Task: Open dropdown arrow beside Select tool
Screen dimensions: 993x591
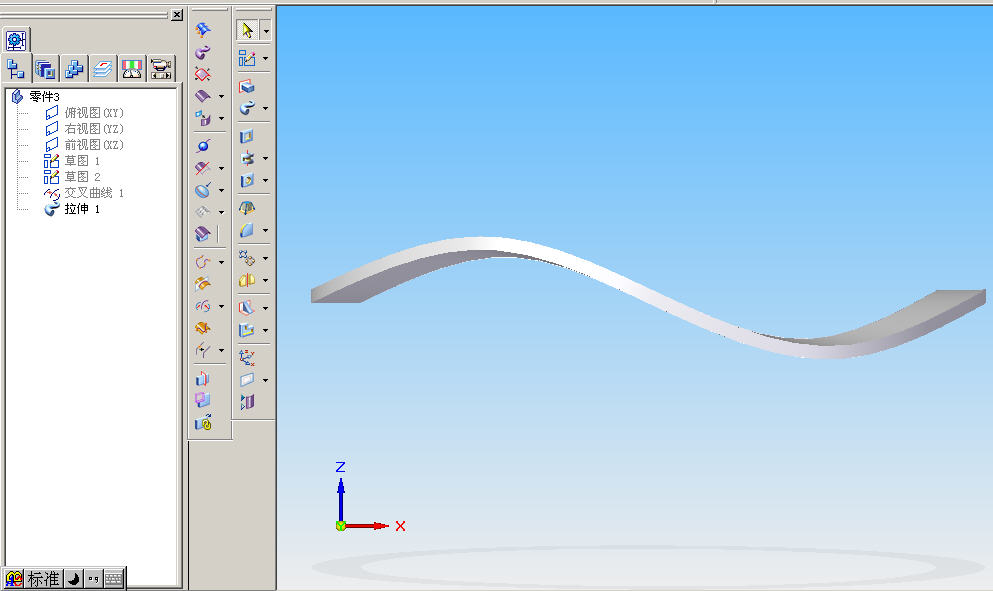Action: click(x=266, y=30)
